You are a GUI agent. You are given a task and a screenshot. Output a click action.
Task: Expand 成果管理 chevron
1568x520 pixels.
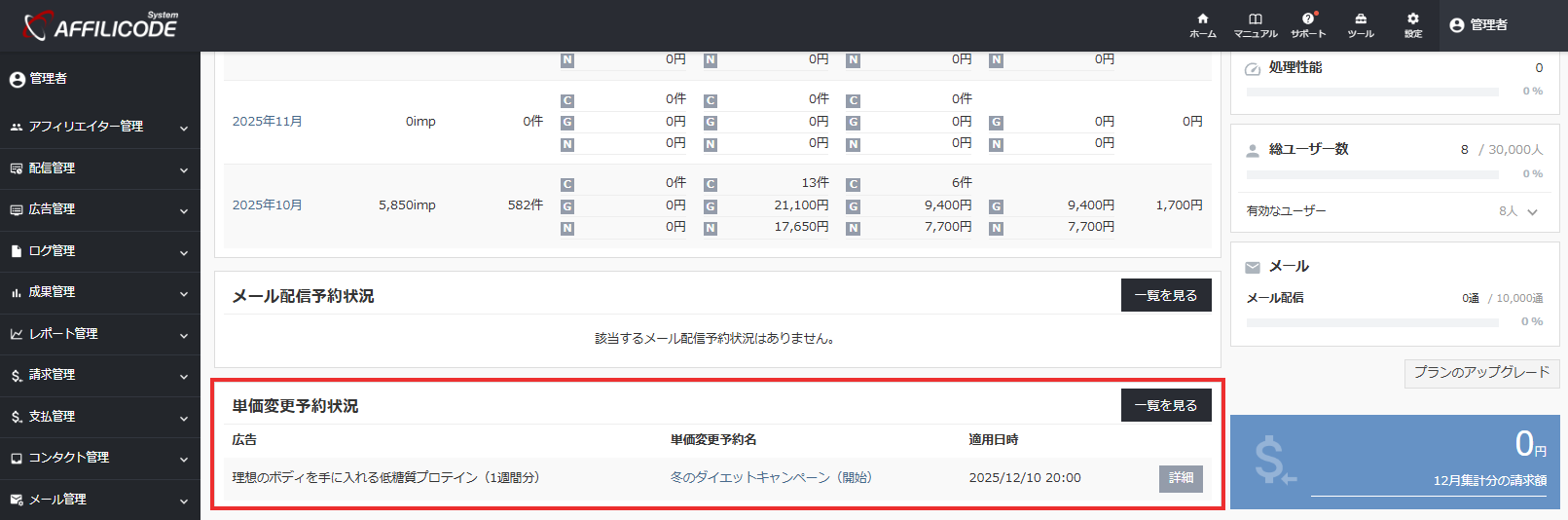click(x=184, y=293)
